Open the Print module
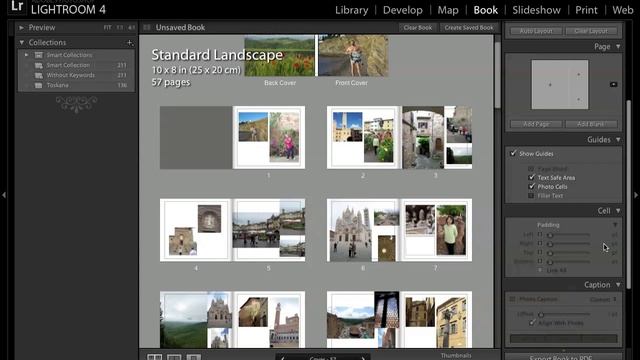This screenshot has height=360, width=640. (x=586, y=10)
